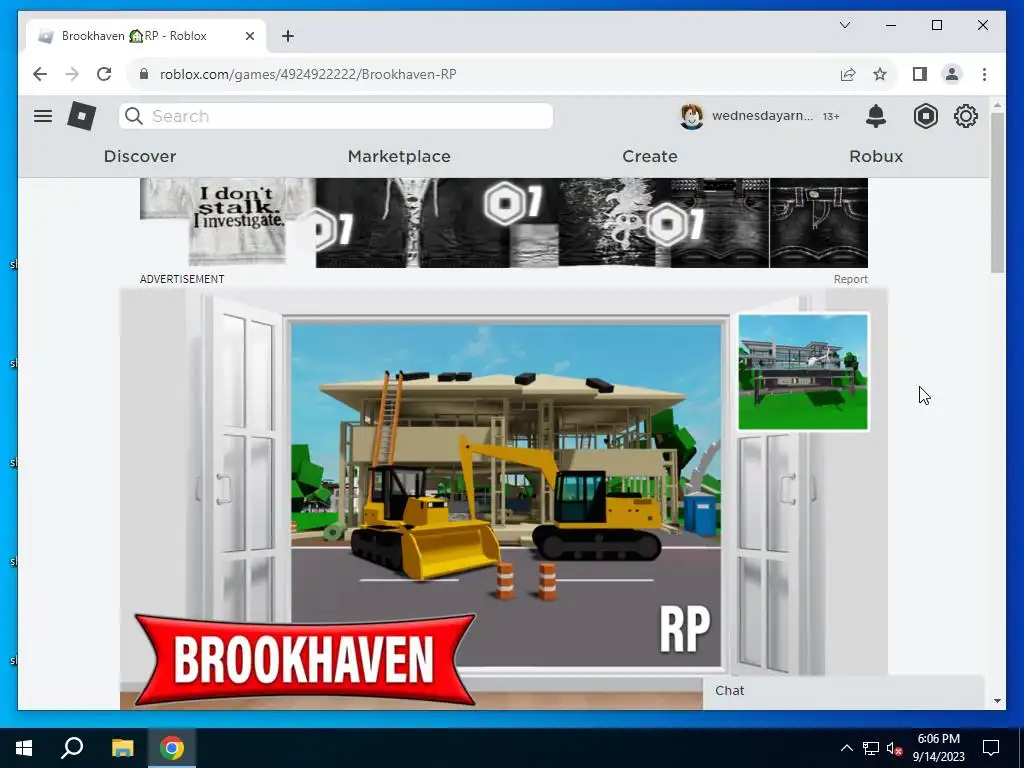Open the taskbar clock and date
Viewport: 1024px width, 768px height.
point(938,748)
